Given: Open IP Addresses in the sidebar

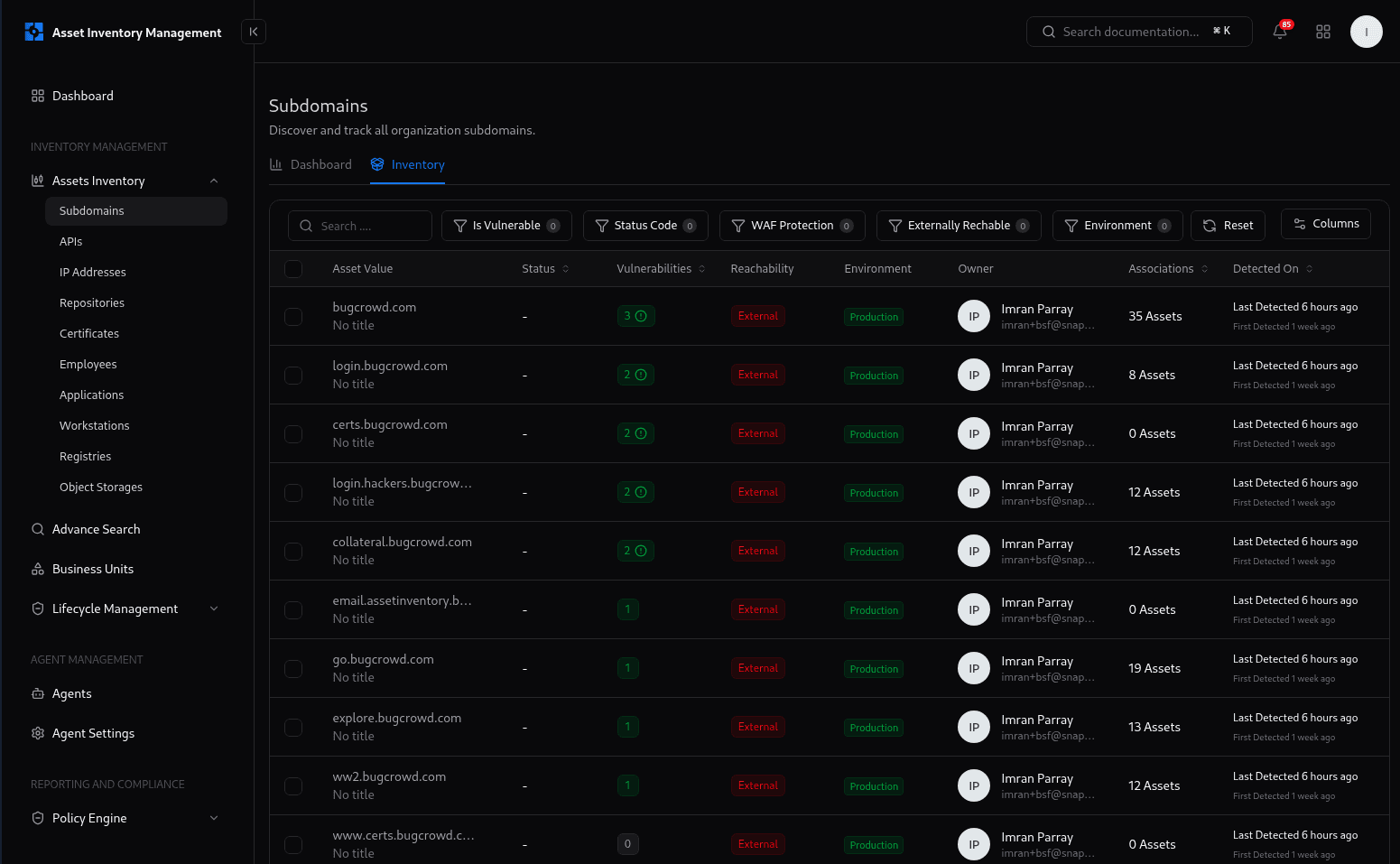Looking at the screenshot, I should coord(136,273).
